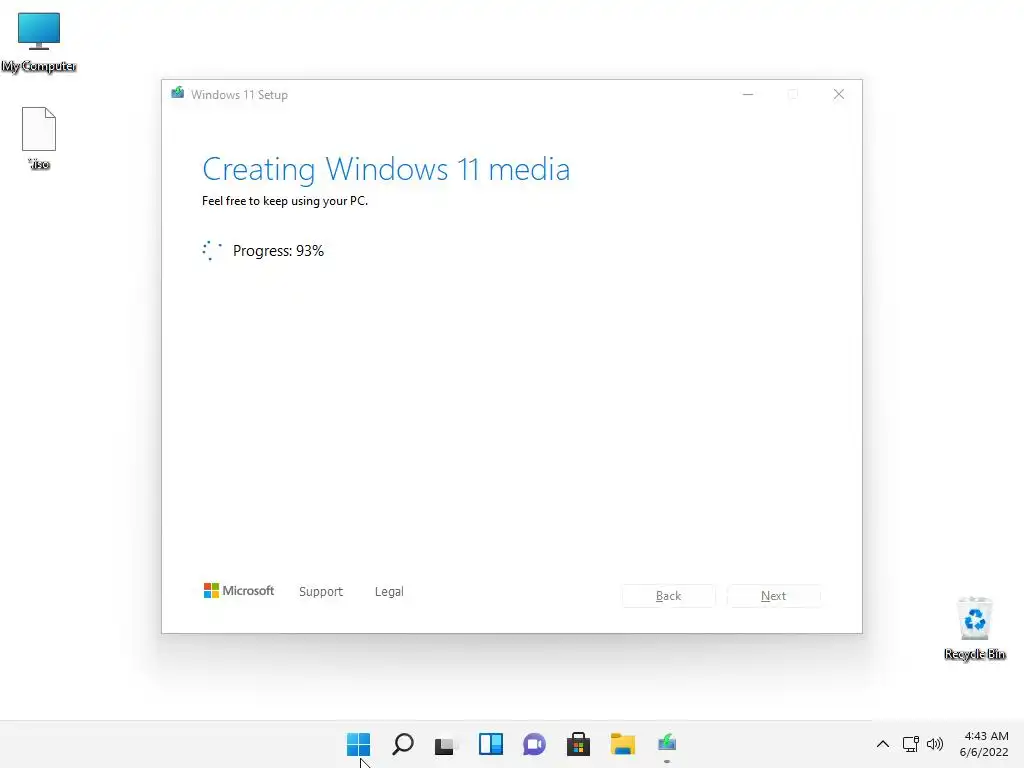Open My Computer desktop icon

(x=39, y=42)
